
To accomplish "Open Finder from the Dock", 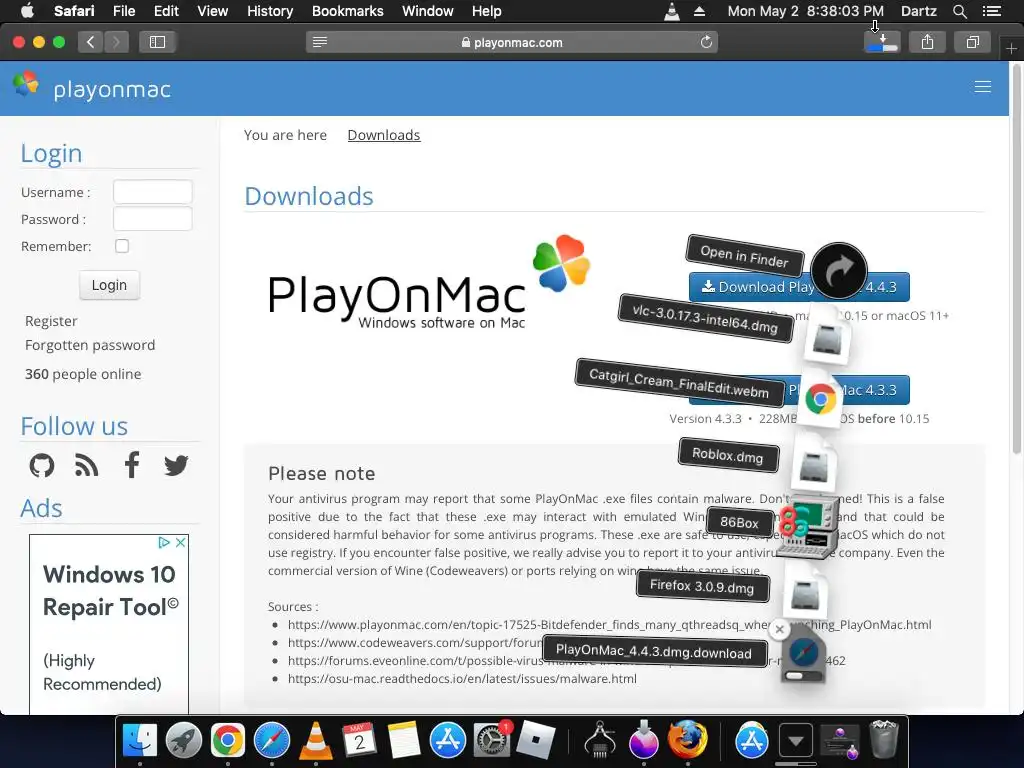I will point(140,741).
